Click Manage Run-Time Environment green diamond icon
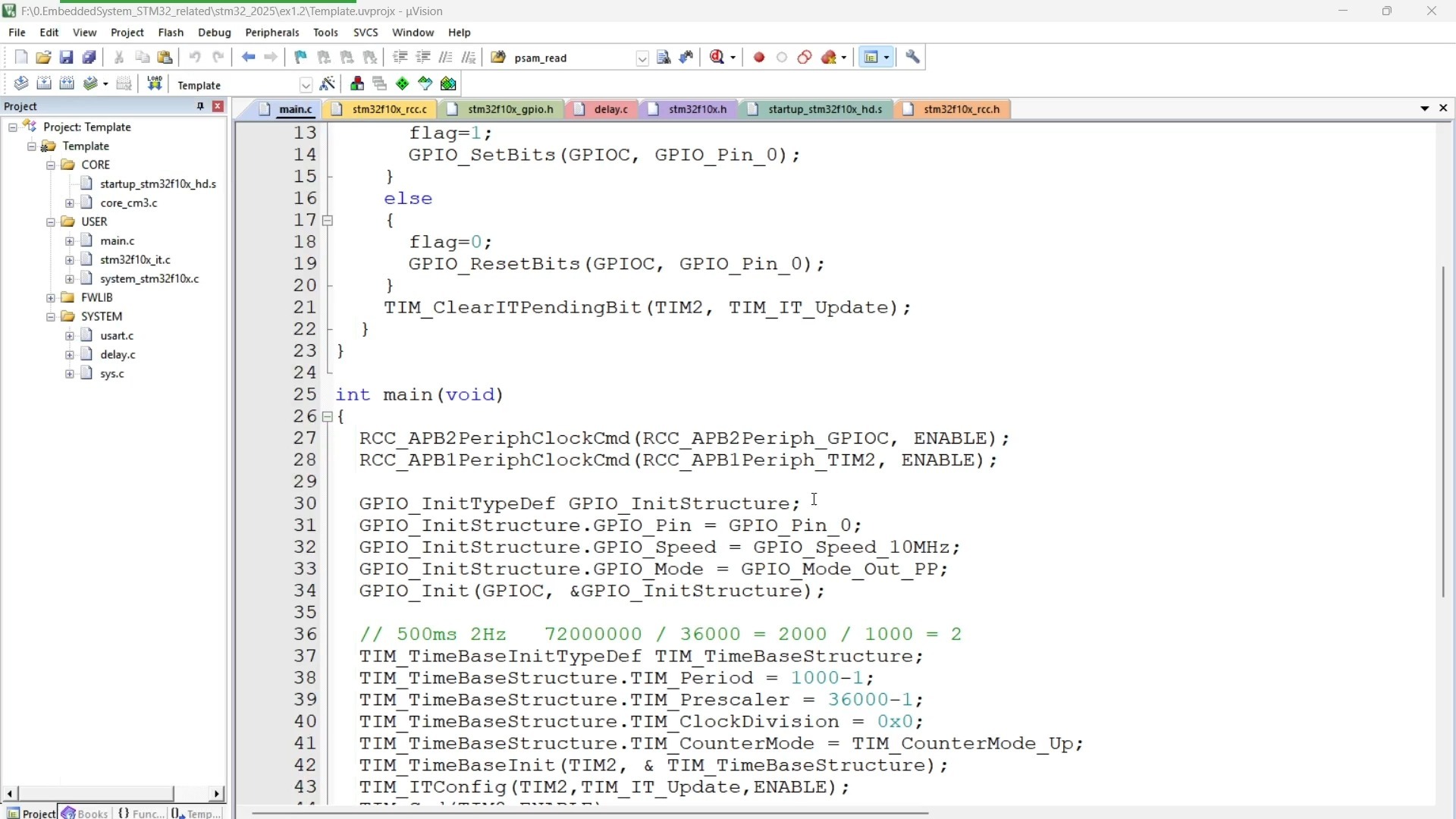Viewport: 1456px width, 819px height. 403,84
